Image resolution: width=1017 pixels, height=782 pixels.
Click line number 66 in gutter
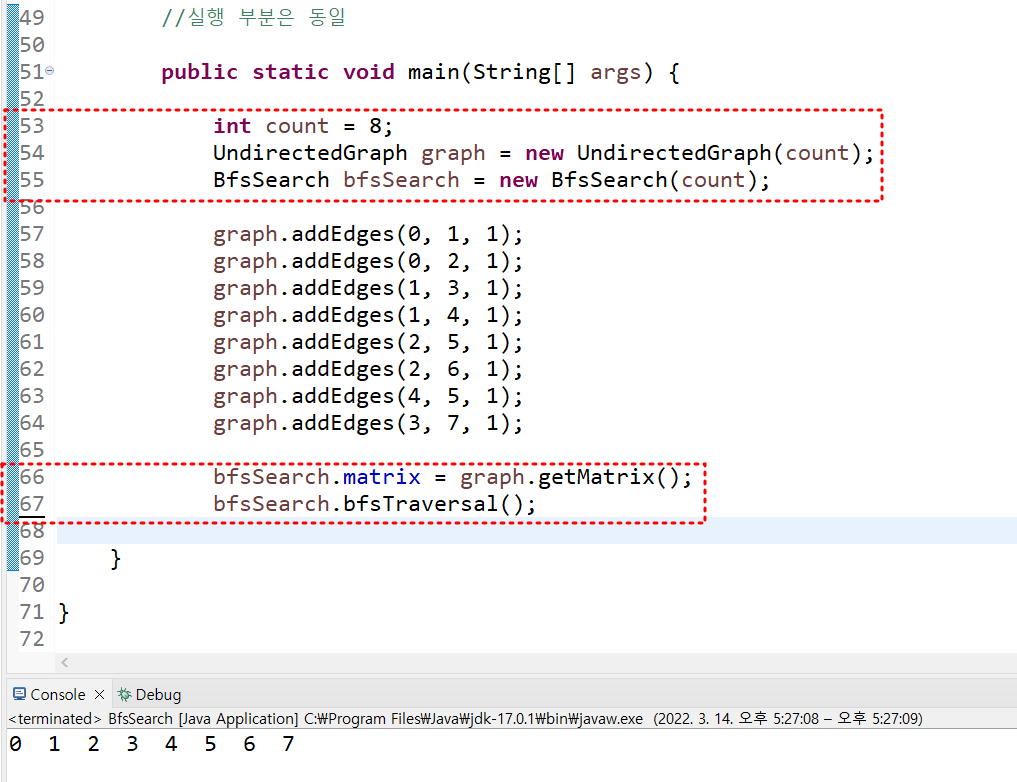click(x=32, y=477)
